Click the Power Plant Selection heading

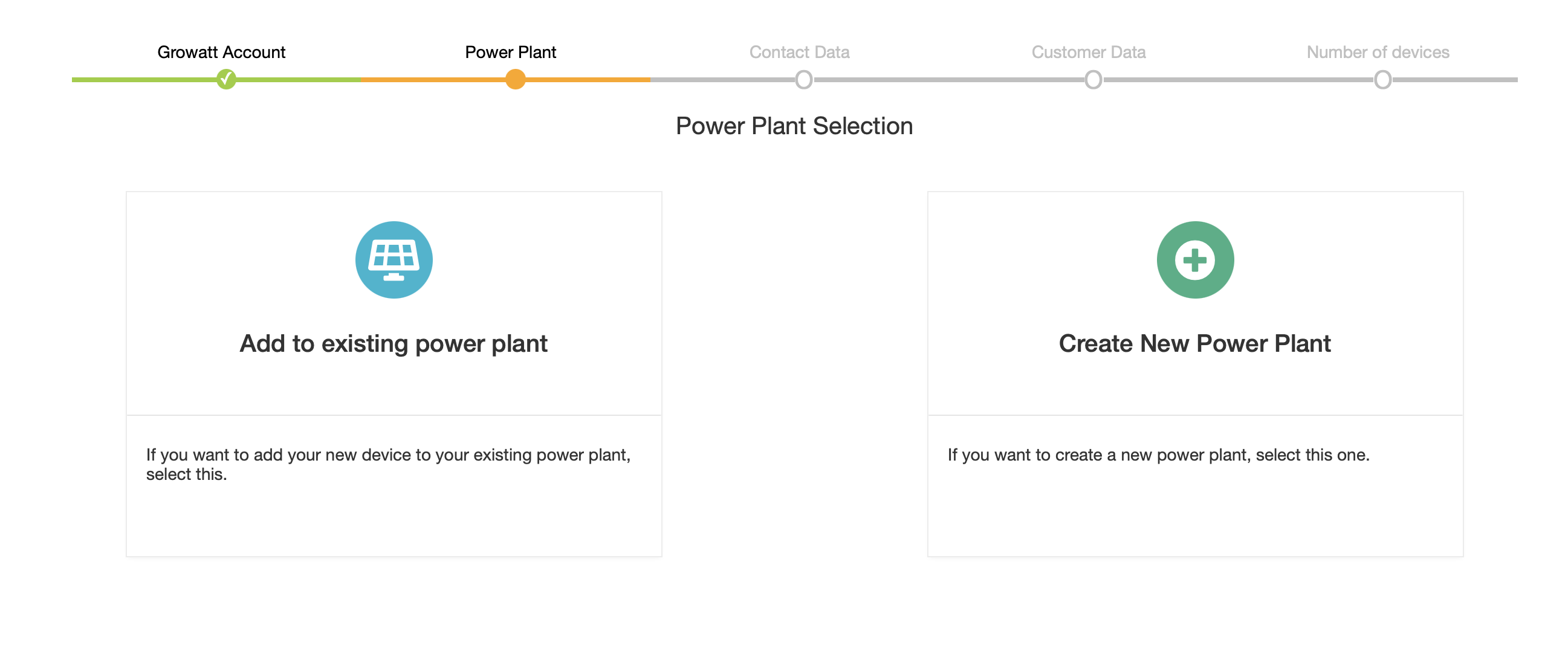(x=794, y=126)
